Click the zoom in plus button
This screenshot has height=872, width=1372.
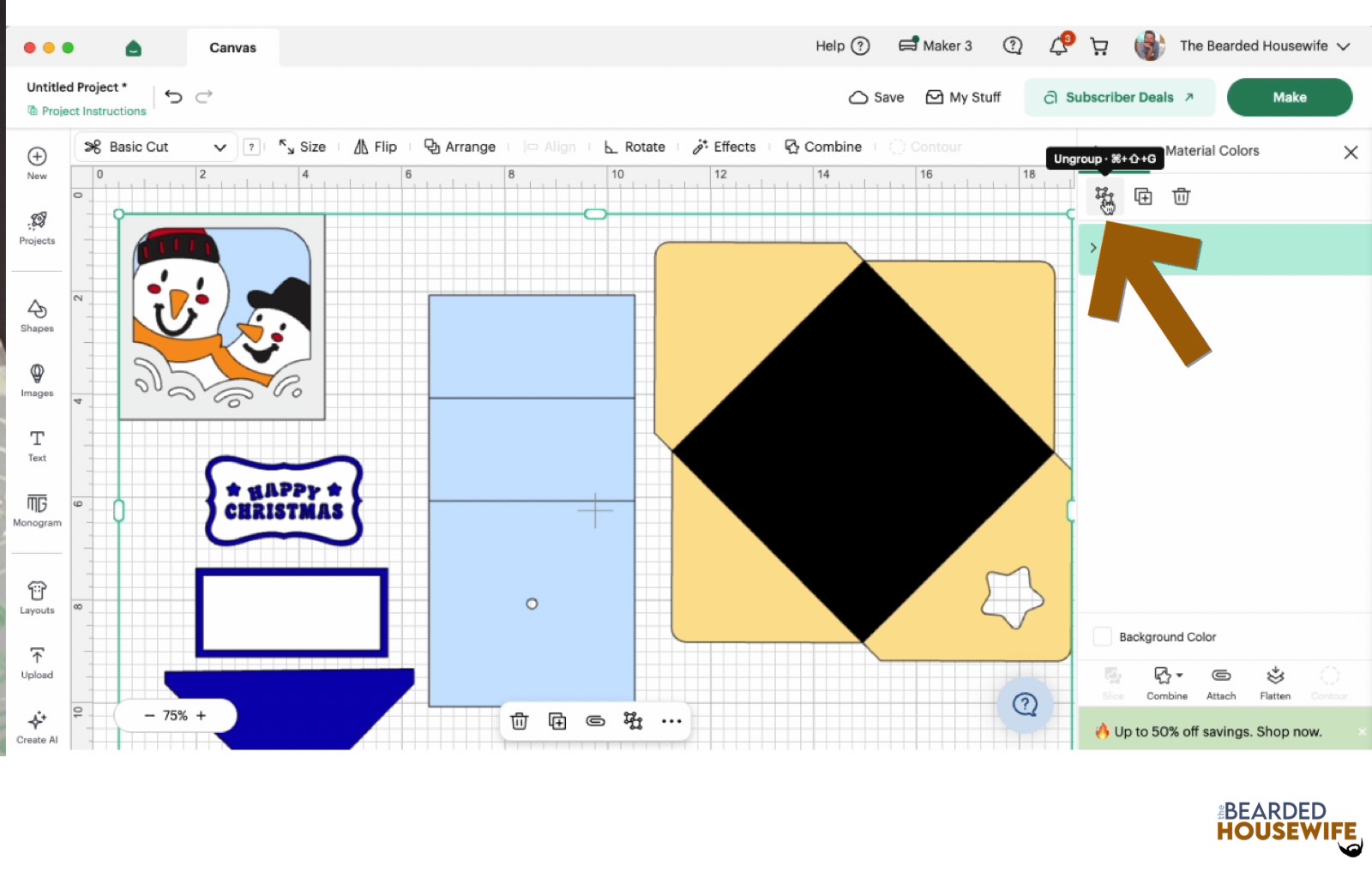tap(202, 715)
